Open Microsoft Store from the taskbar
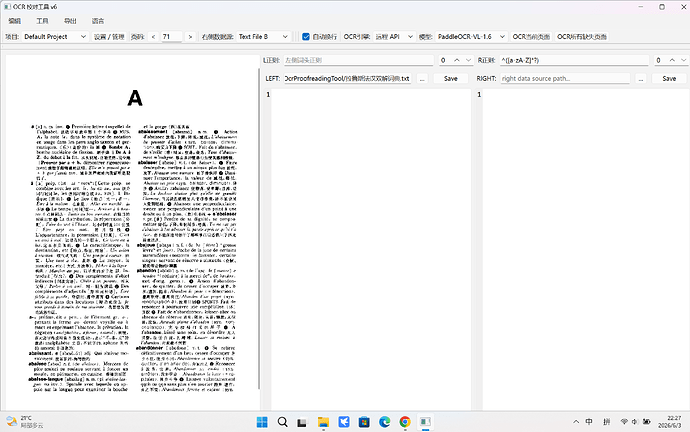The height and width of the screenshot is (432, 690). point(364,422)
